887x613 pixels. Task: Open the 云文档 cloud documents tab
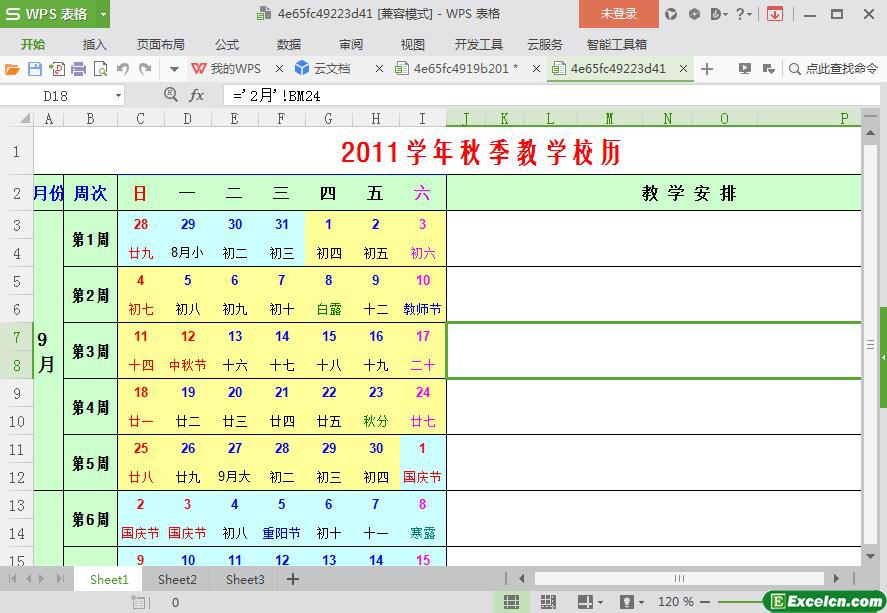[331, 69]
